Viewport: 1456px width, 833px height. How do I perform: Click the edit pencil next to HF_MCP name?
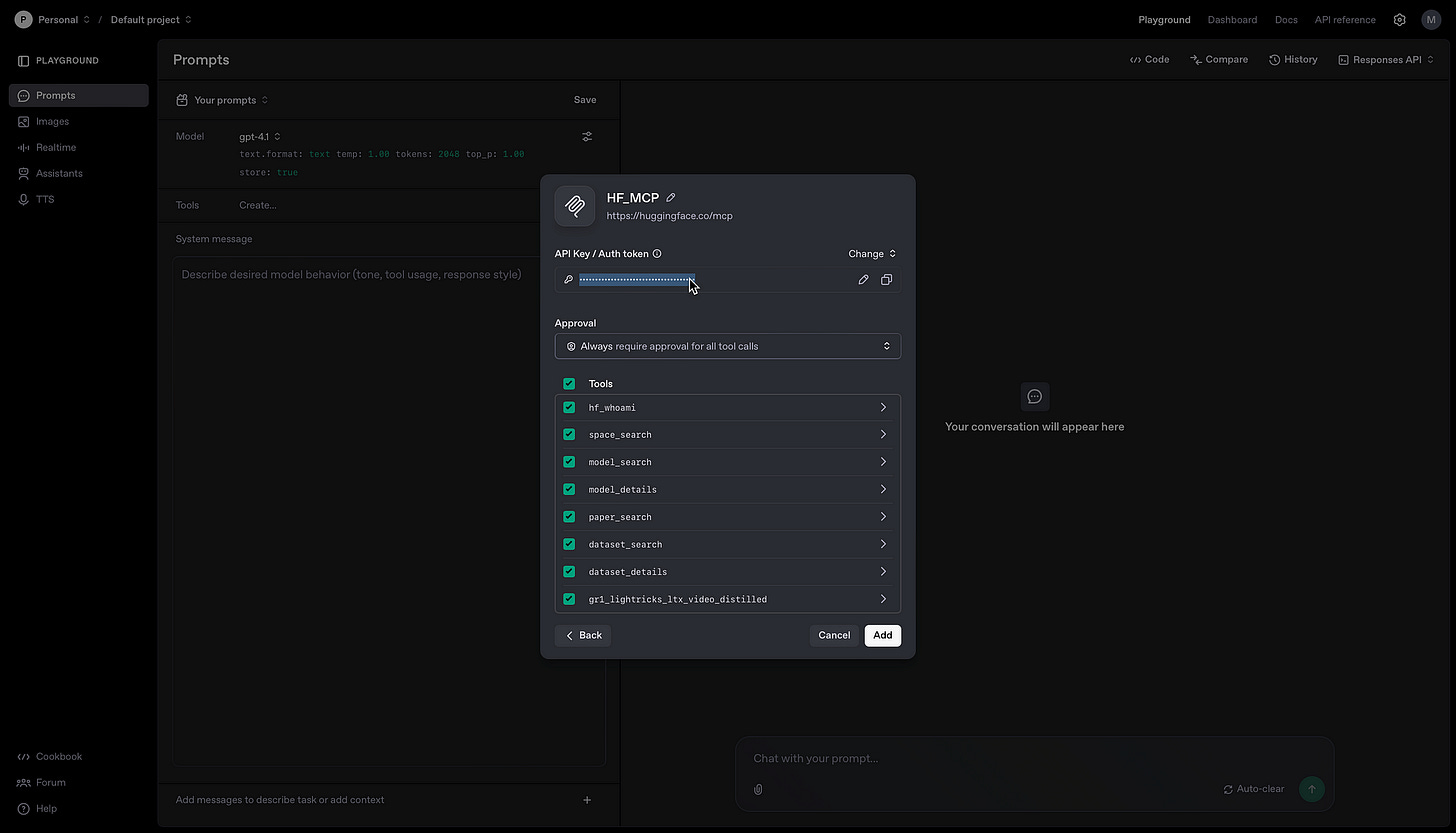click(671, 198)
